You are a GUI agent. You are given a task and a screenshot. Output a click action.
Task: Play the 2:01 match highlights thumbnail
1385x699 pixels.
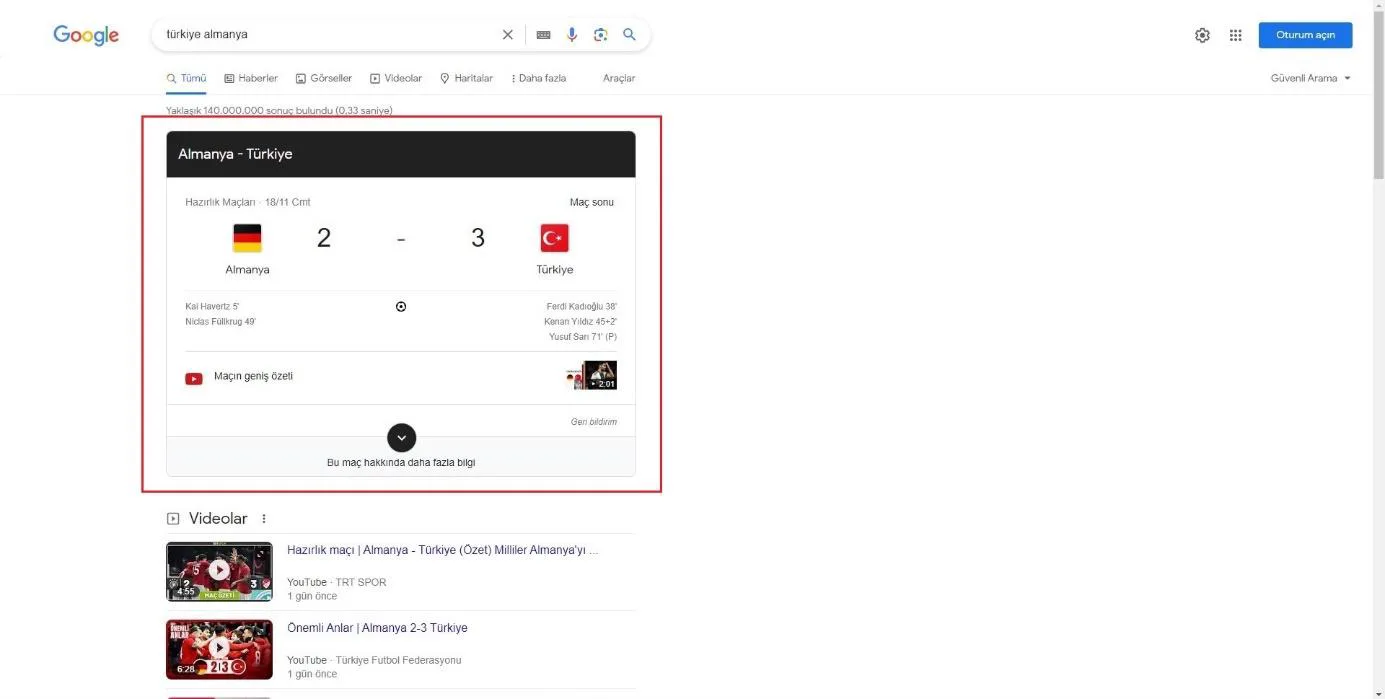click(x=591, y=375)
